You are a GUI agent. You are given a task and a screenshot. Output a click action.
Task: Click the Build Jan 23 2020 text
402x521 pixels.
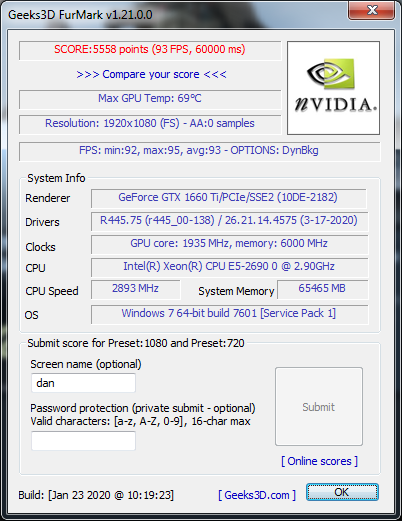pos(96,495)
